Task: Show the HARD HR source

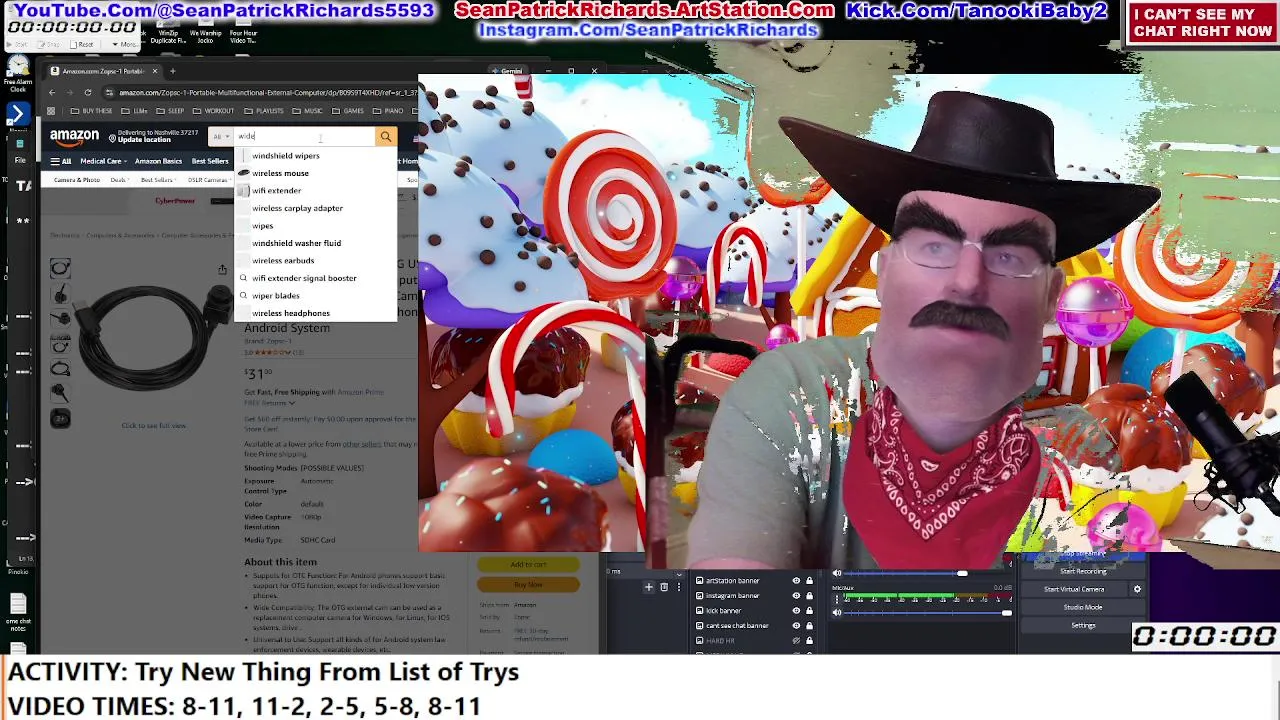Action: click(796, 640)
